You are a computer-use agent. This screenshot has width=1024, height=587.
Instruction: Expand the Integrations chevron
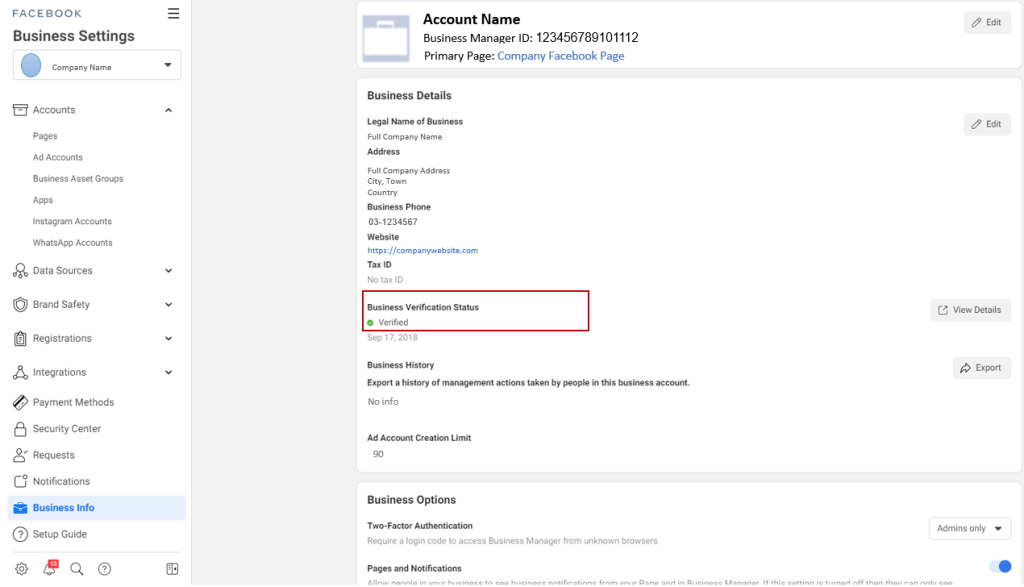(168, 372)
